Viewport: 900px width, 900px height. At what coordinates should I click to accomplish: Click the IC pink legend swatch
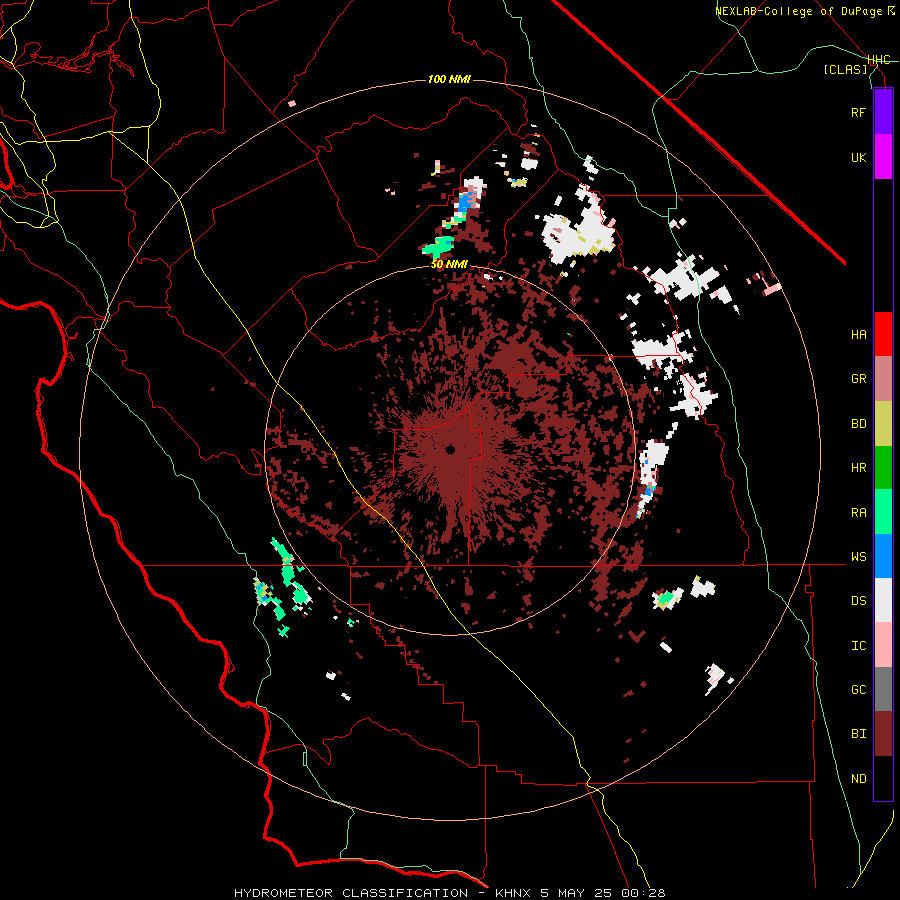(x=883, y=645)
